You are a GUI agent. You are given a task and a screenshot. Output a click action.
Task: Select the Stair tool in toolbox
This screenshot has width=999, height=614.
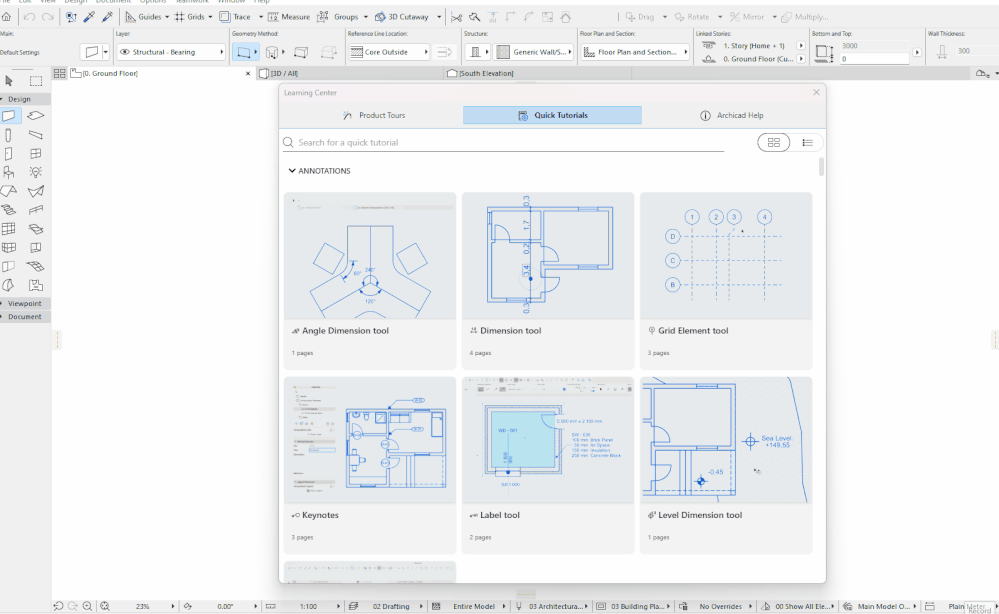(x=8, y=210)
